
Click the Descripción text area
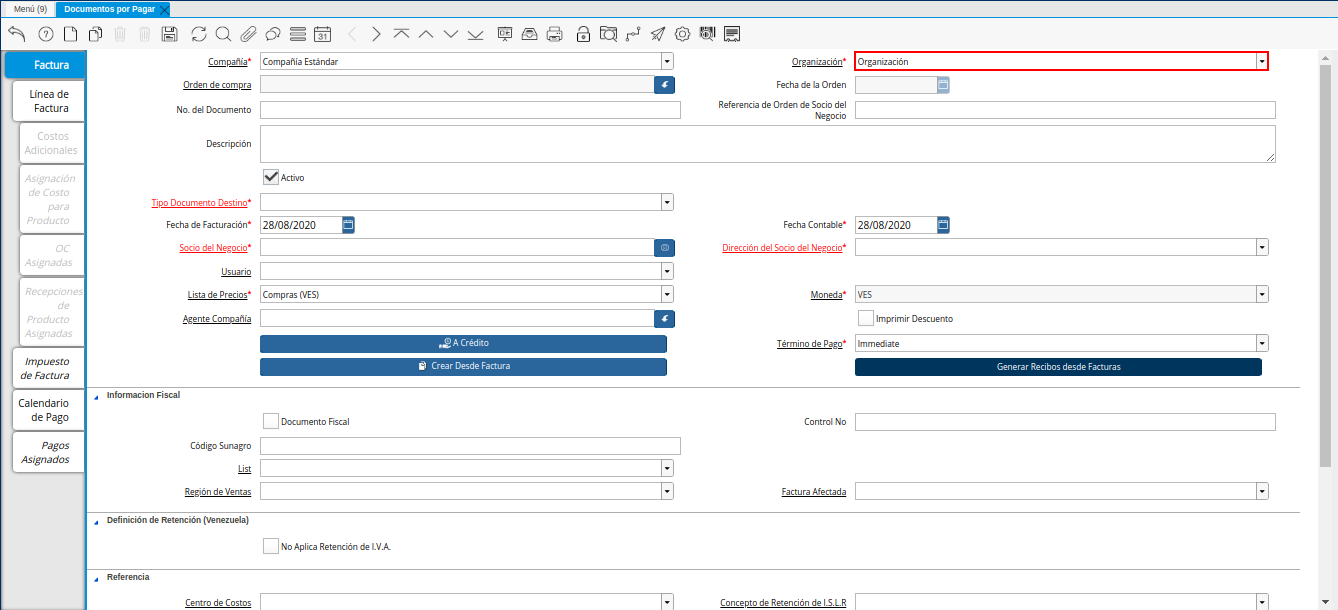click(767, 143)
